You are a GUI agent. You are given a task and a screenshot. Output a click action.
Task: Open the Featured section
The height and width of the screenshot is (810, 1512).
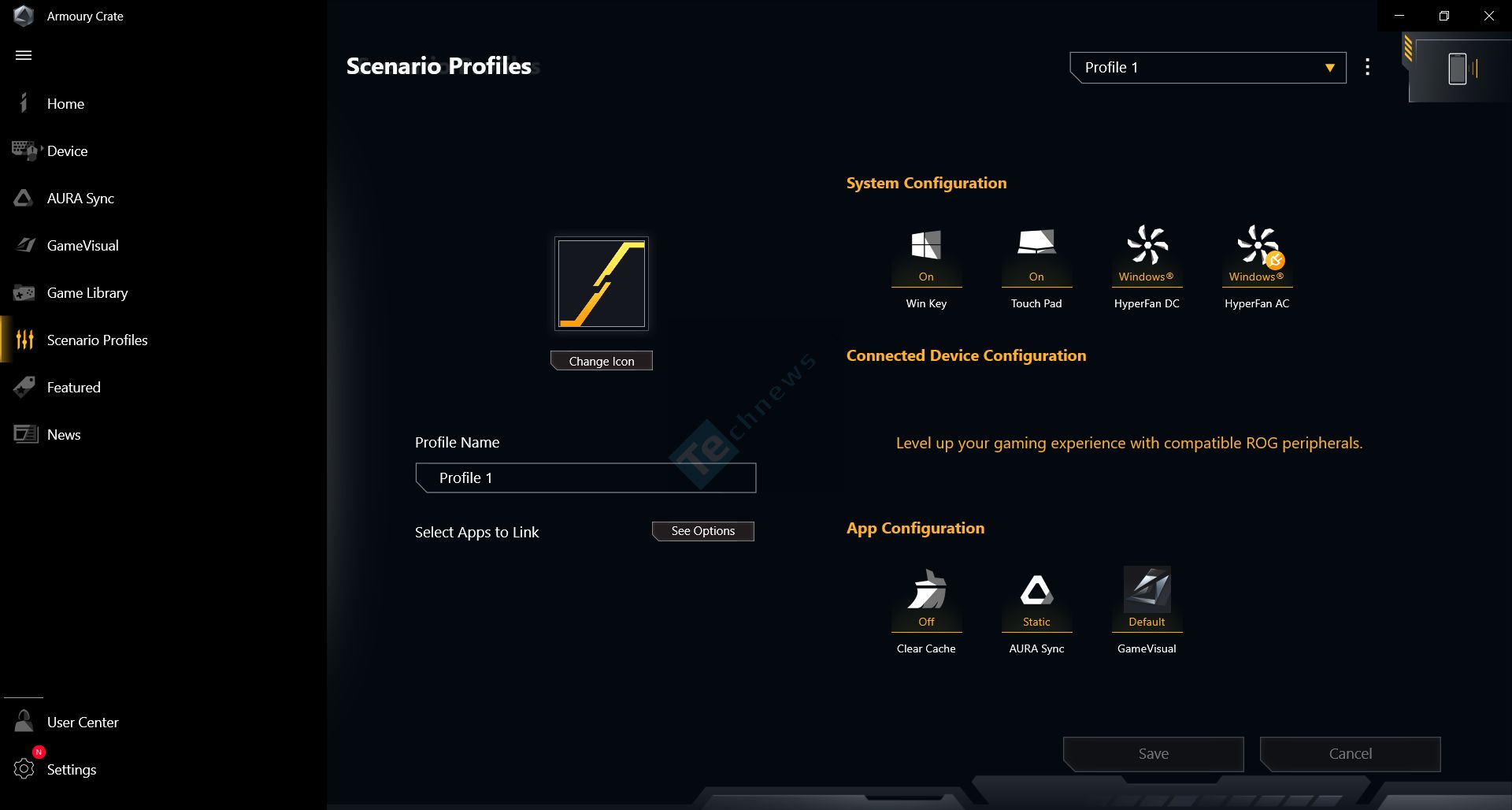click(73, 387)
